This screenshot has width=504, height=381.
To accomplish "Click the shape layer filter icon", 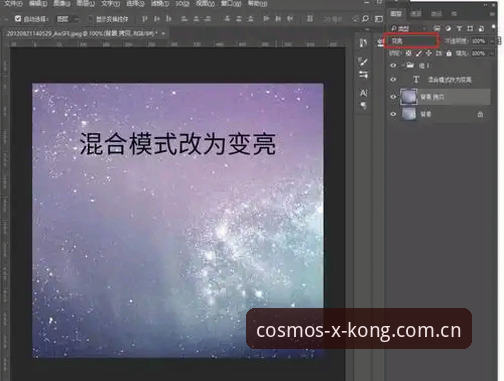I will [470, 28].
